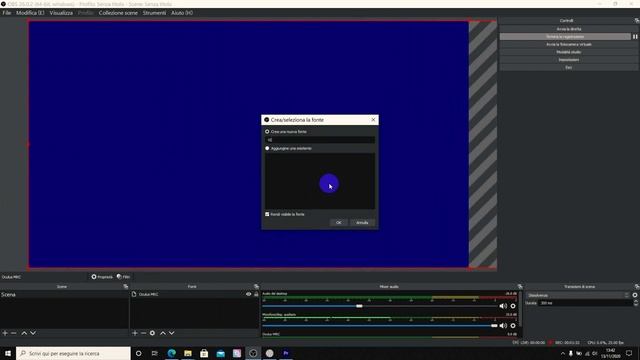Open the Visualizza menu

[61, 13]
